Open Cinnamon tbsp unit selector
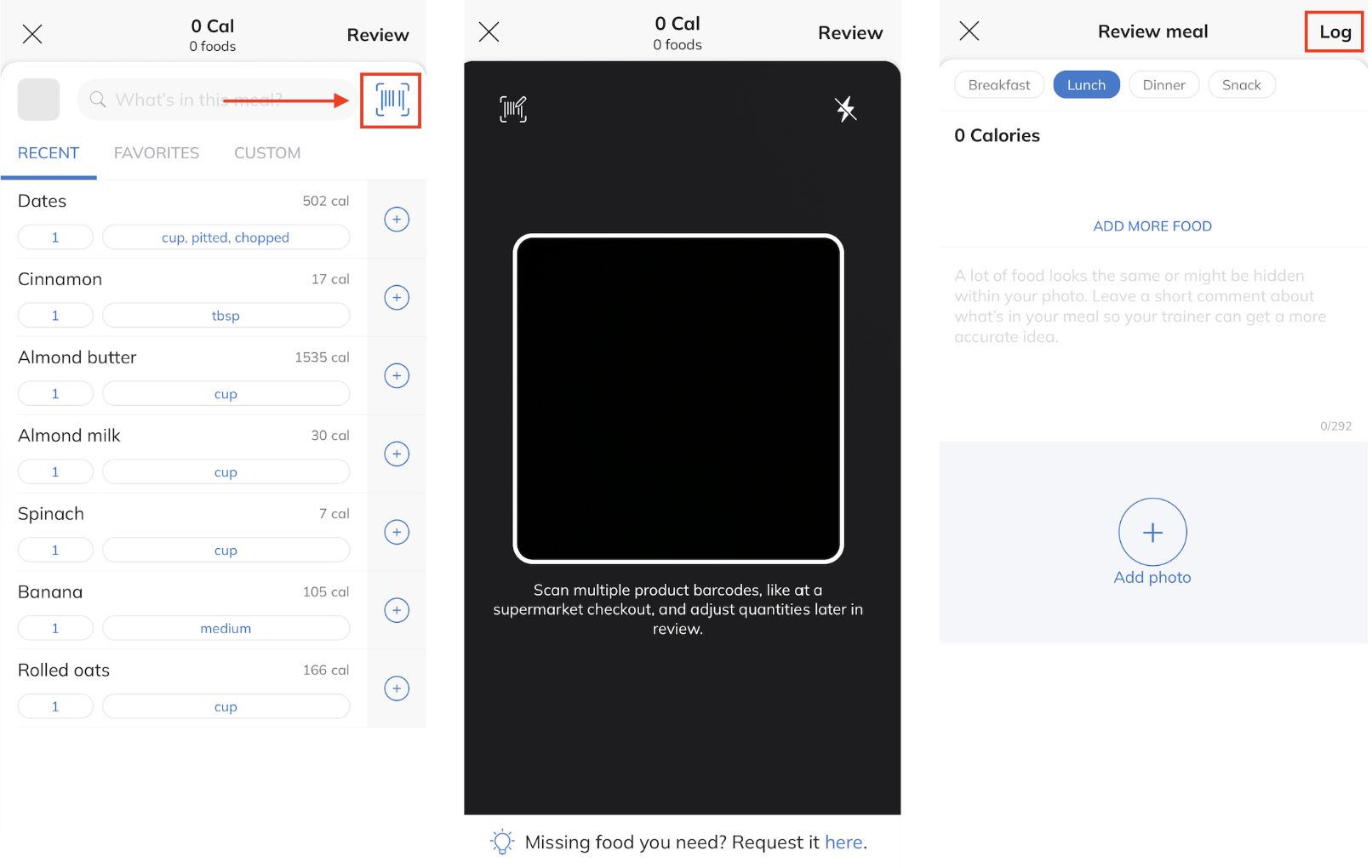Image resolution: width=1372 pixels, height=868 pixels. point(226,316)
